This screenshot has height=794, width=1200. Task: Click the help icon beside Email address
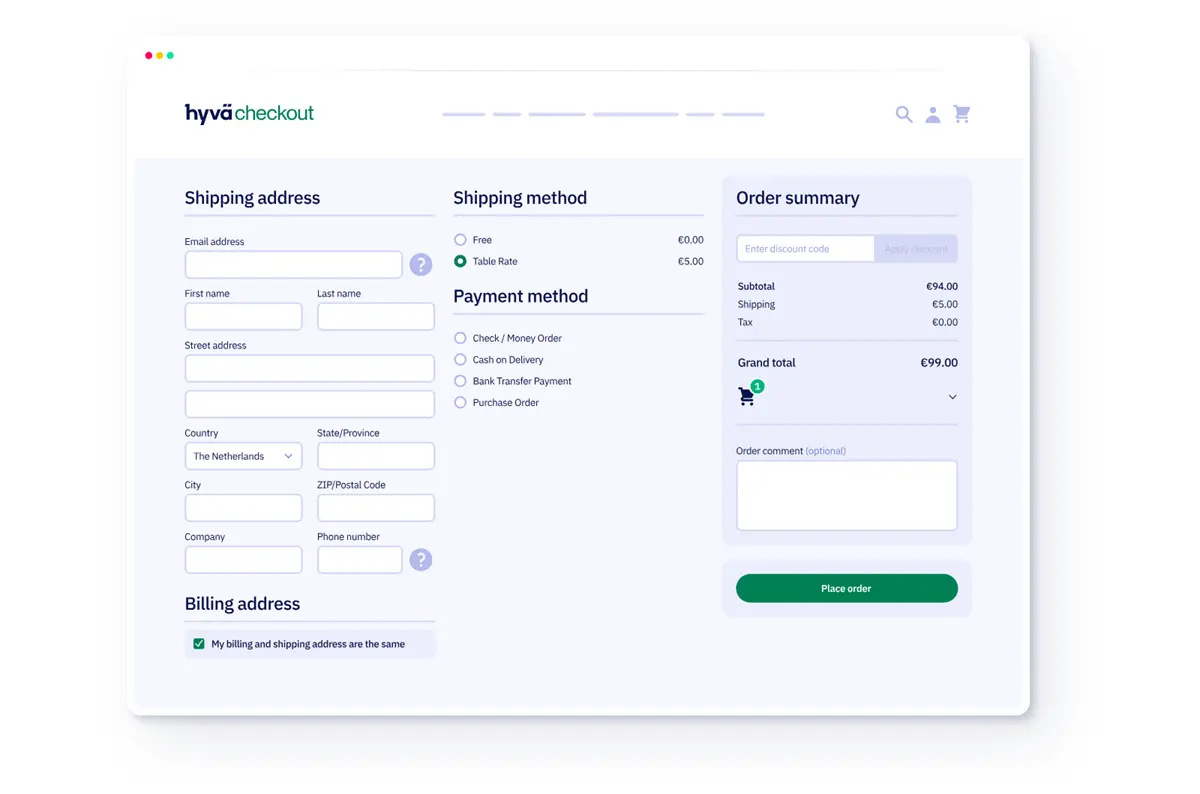point(421,264)
